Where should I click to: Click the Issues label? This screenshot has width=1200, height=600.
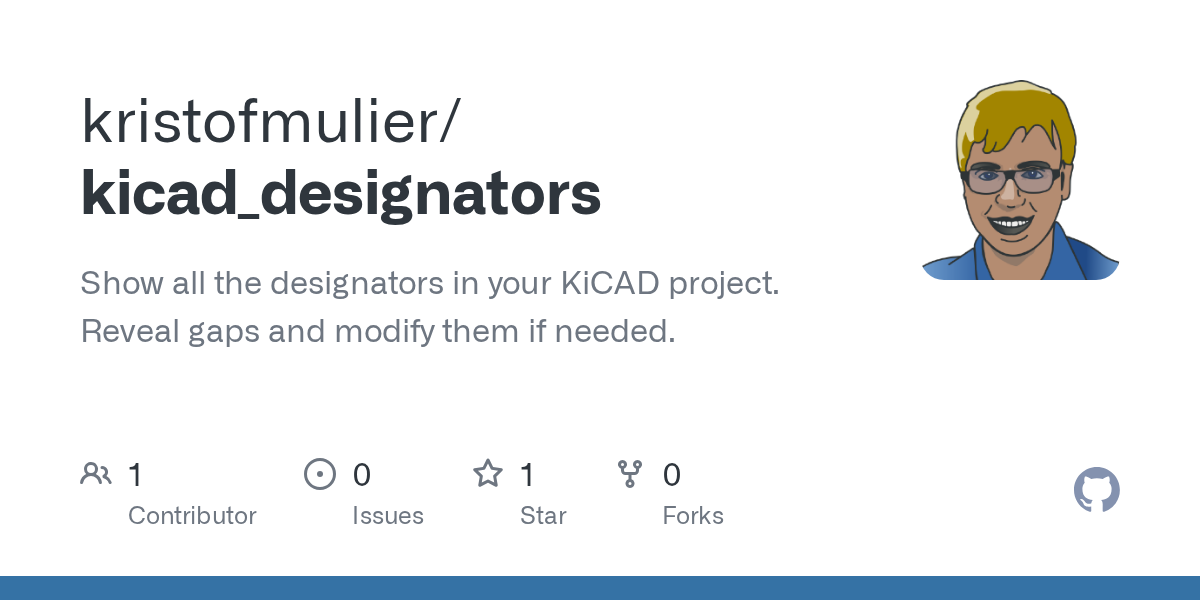pyautogui.click(x=388, y=516)
